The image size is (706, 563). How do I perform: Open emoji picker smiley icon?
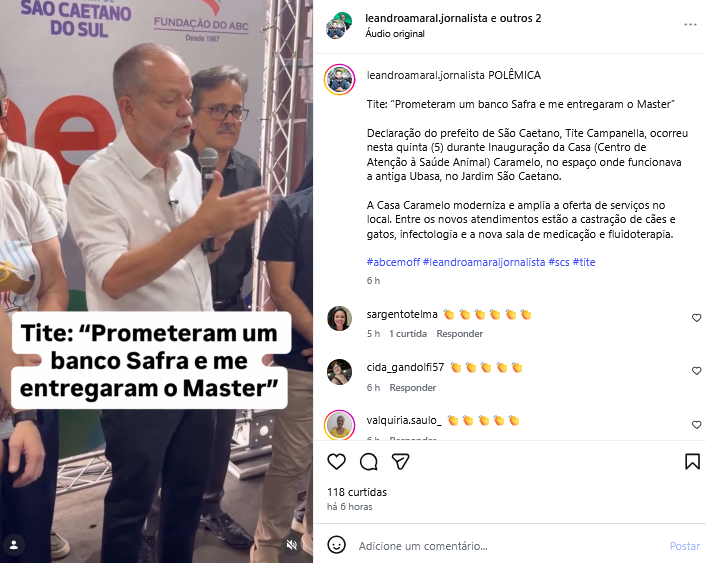(x=336, y=545)
